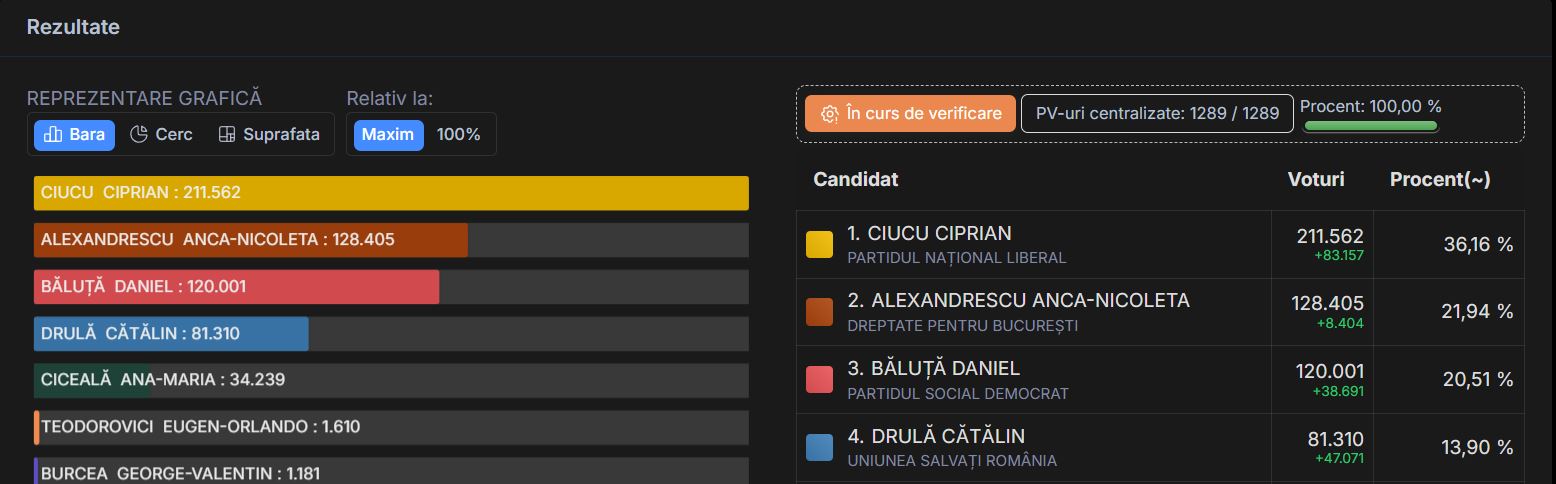Click the CIUCU CIPRIAN yellow chart bar
Screen dimensions: 1556x484
[391, 193]
